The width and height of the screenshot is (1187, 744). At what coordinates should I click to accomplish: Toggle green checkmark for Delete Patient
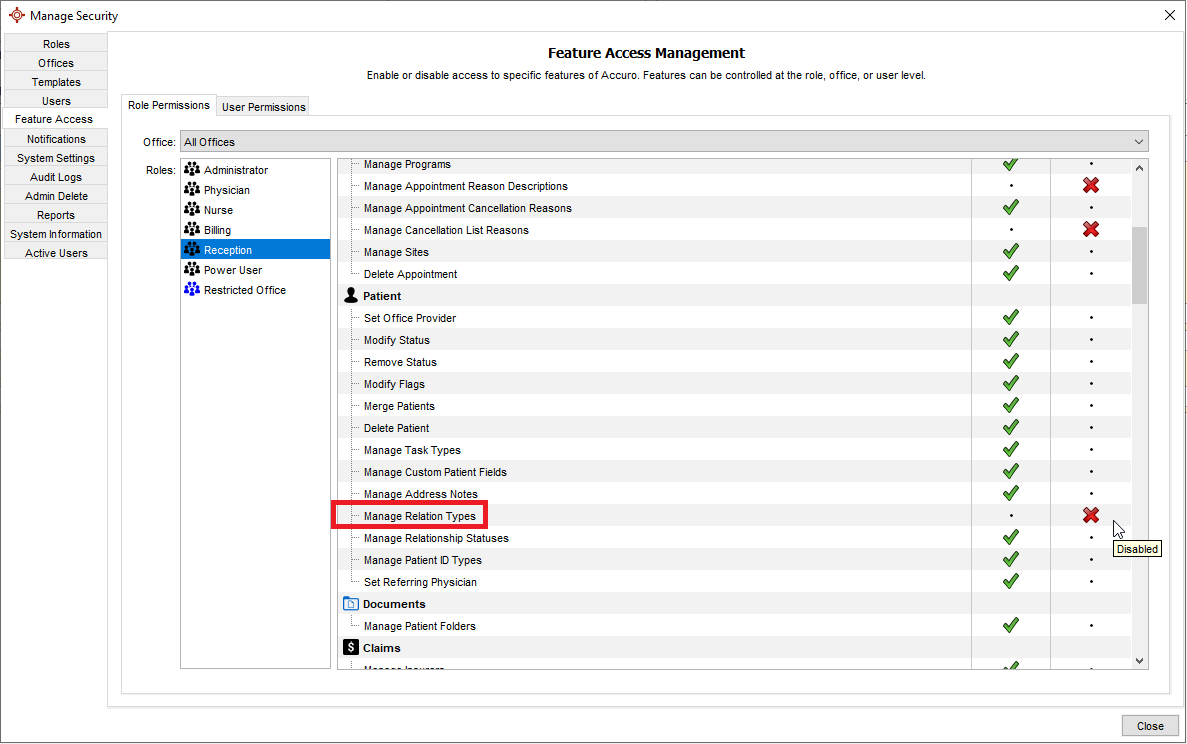[x=1011, y=428]
